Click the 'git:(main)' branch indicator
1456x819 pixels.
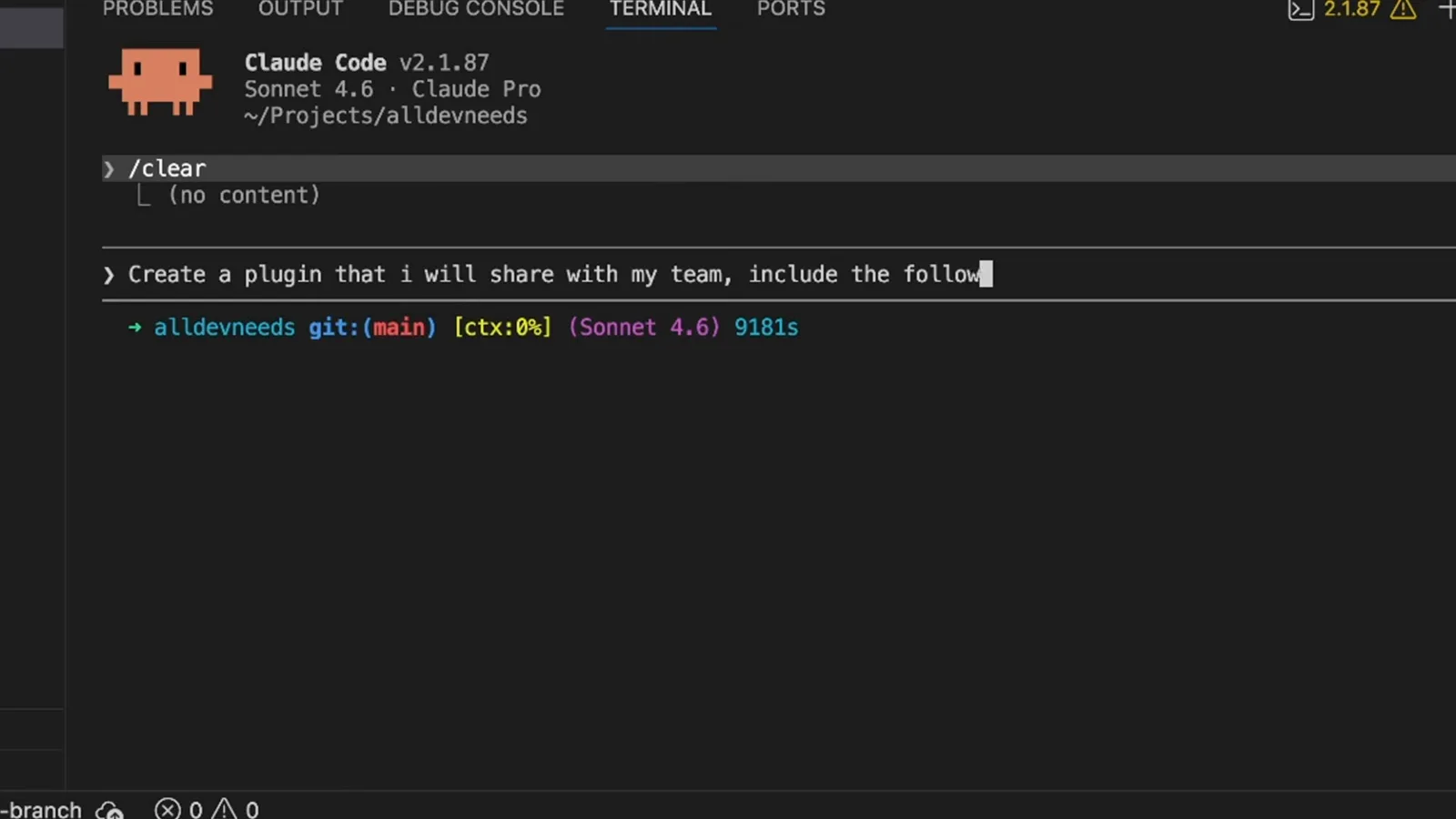(372, 328)
